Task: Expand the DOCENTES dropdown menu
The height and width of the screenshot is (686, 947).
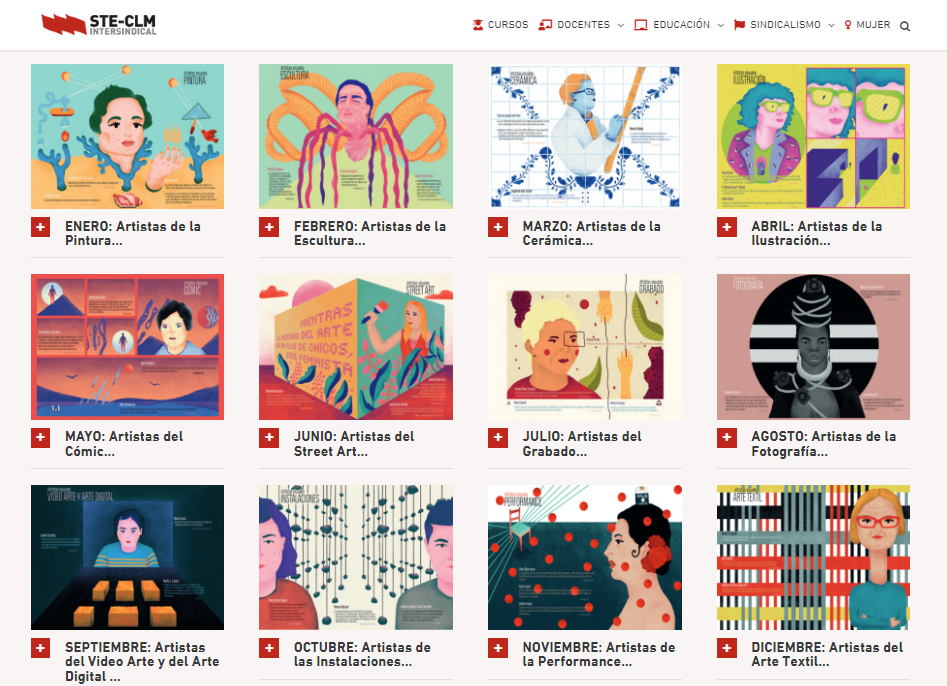Action: (581, 25)
